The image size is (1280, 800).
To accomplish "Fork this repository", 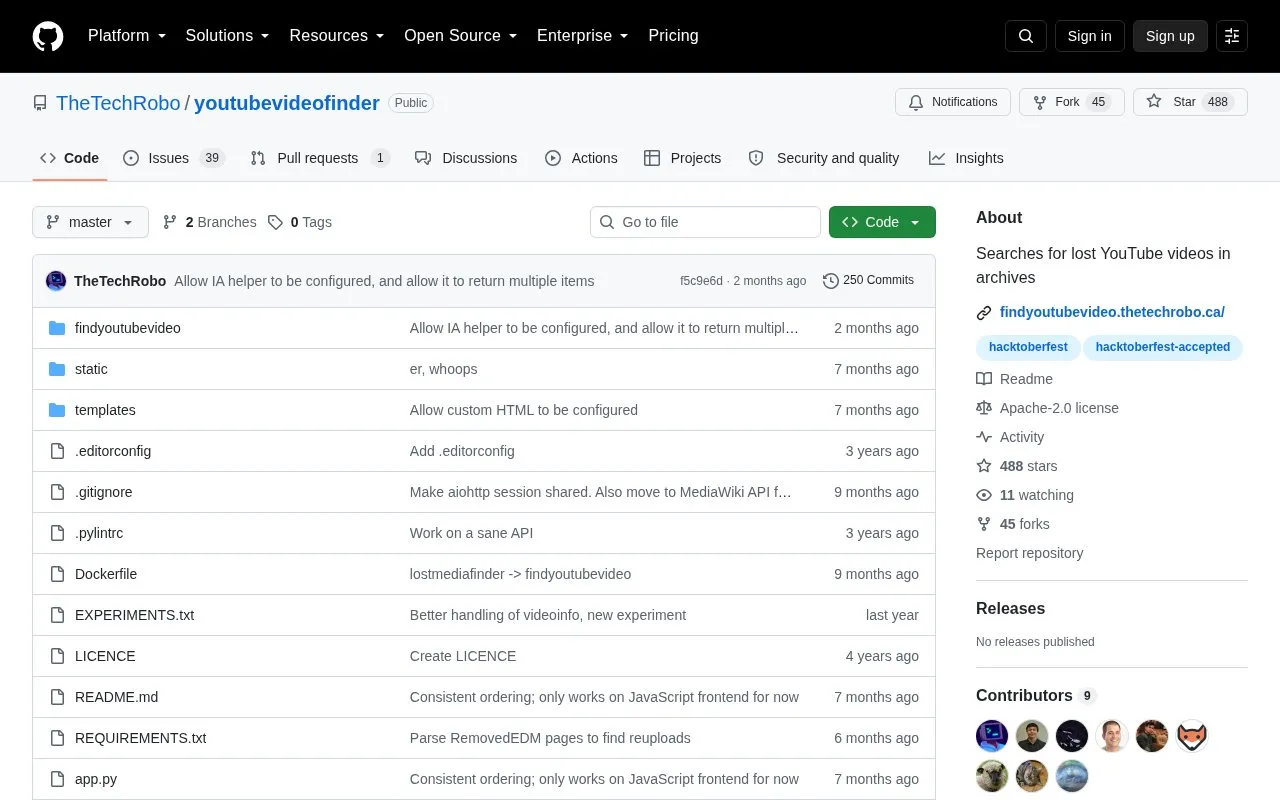I will tap(1072, 102).
